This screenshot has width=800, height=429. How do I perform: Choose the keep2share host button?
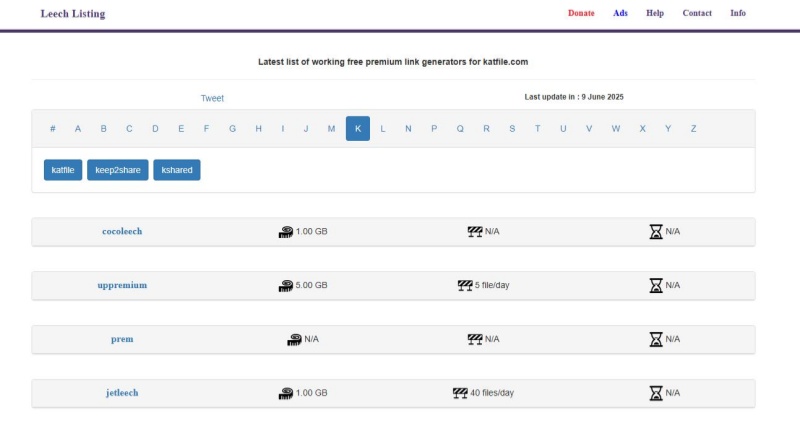point(118,170)
